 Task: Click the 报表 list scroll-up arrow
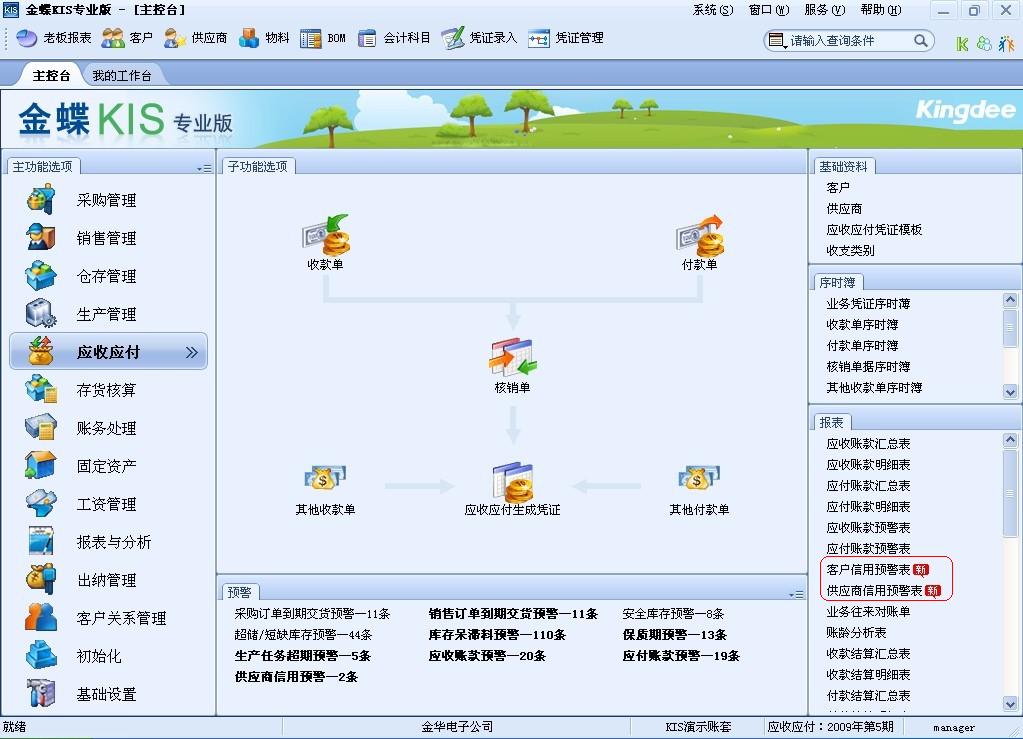coord(1010,440)
